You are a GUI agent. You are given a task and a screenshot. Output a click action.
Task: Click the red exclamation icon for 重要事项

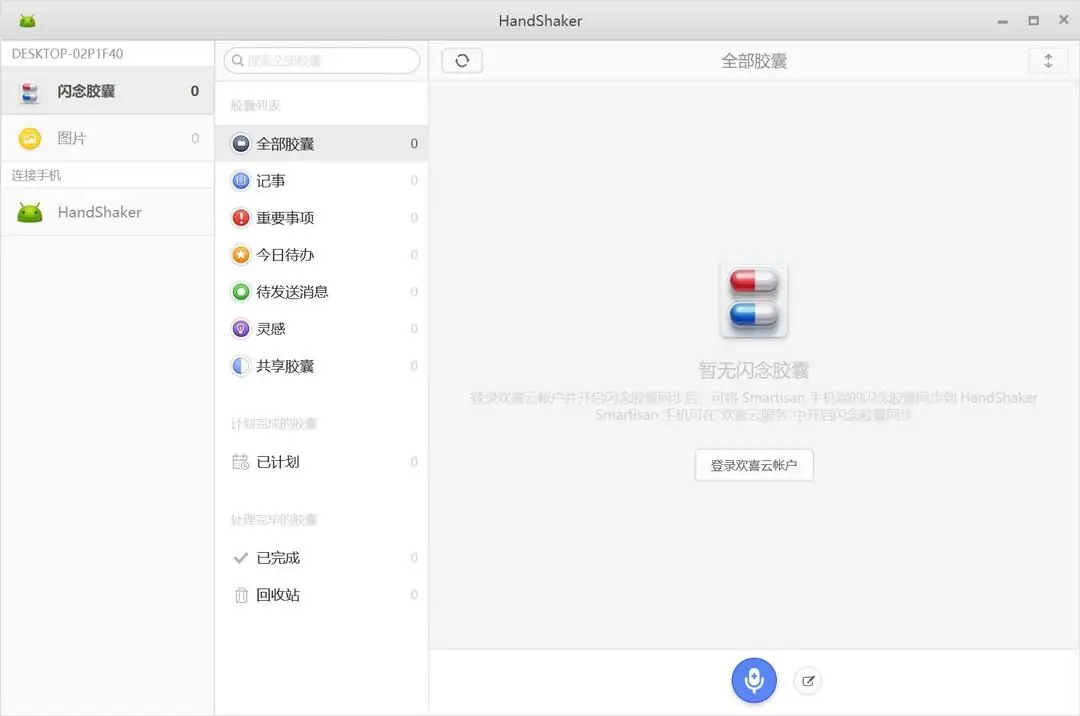[x=240, y=217]
